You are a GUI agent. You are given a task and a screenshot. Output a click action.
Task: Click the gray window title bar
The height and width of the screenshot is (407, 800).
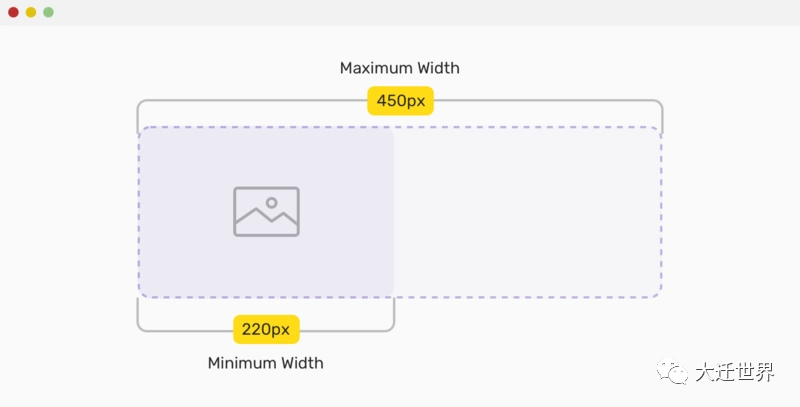[x=400, y=12]
